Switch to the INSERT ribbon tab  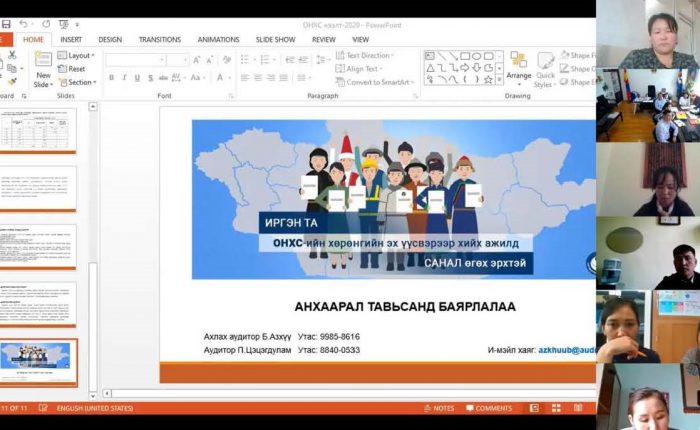click(71, 39)
